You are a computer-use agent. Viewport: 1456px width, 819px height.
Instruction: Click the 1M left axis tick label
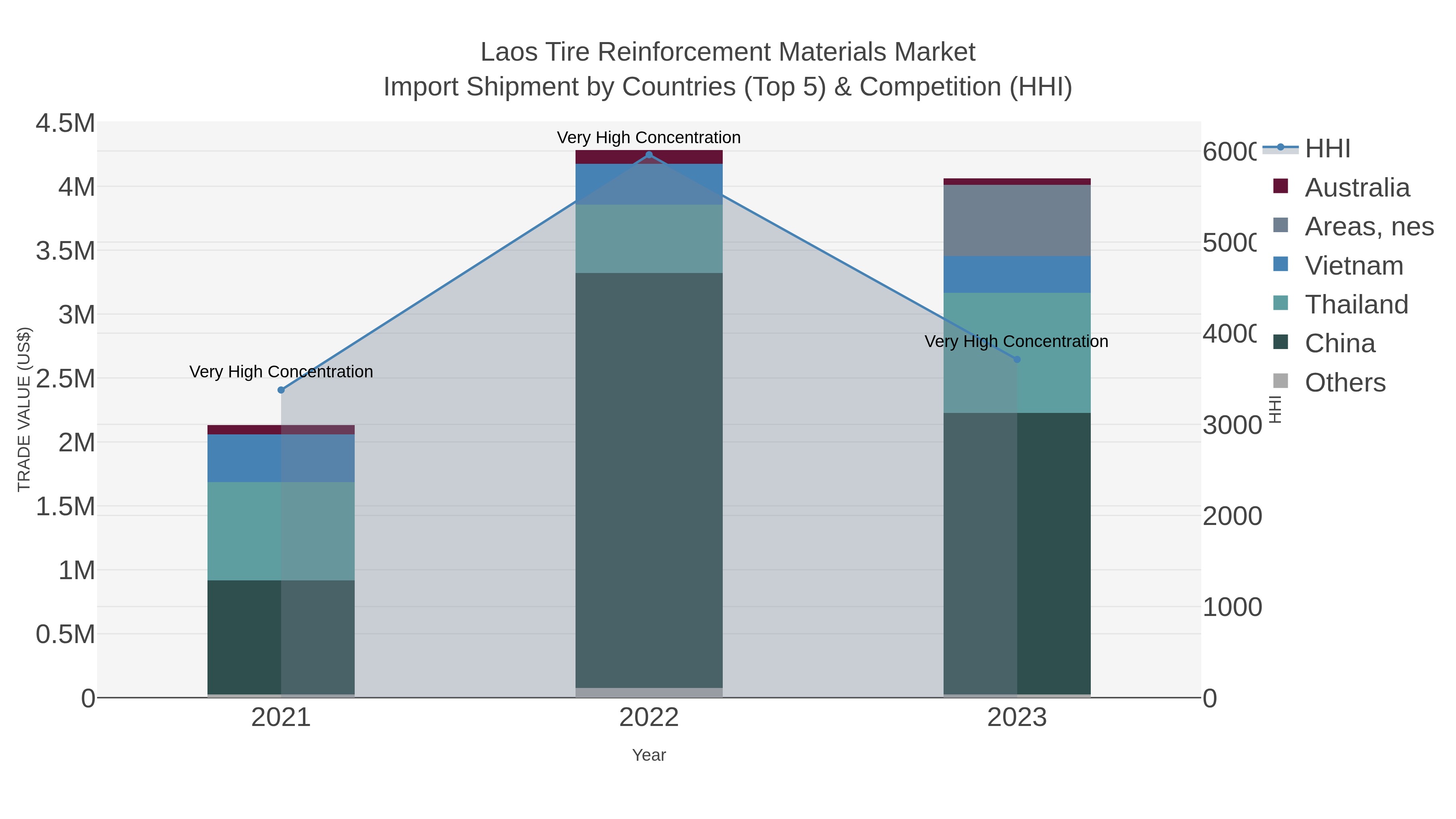[77, 570]
